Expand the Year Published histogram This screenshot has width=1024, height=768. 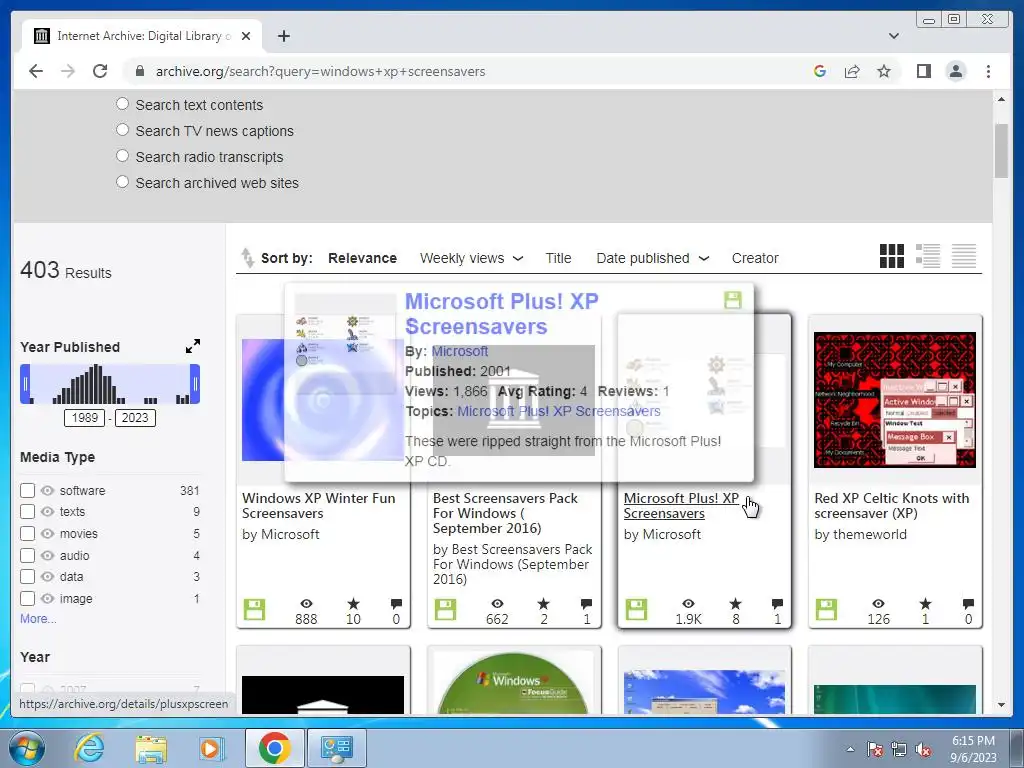[193, 346]
